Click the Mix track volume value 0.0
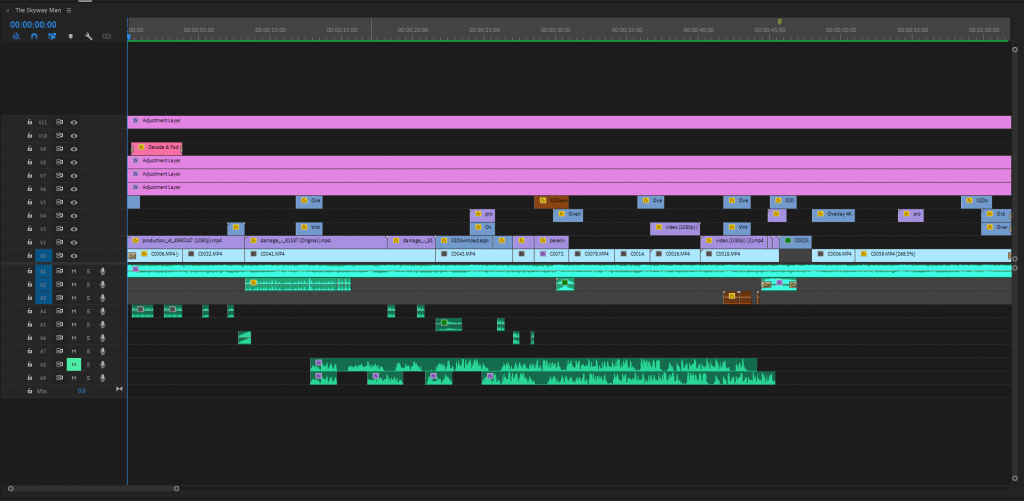This screenshot has height=501, width=1024. tap(81, 391)
